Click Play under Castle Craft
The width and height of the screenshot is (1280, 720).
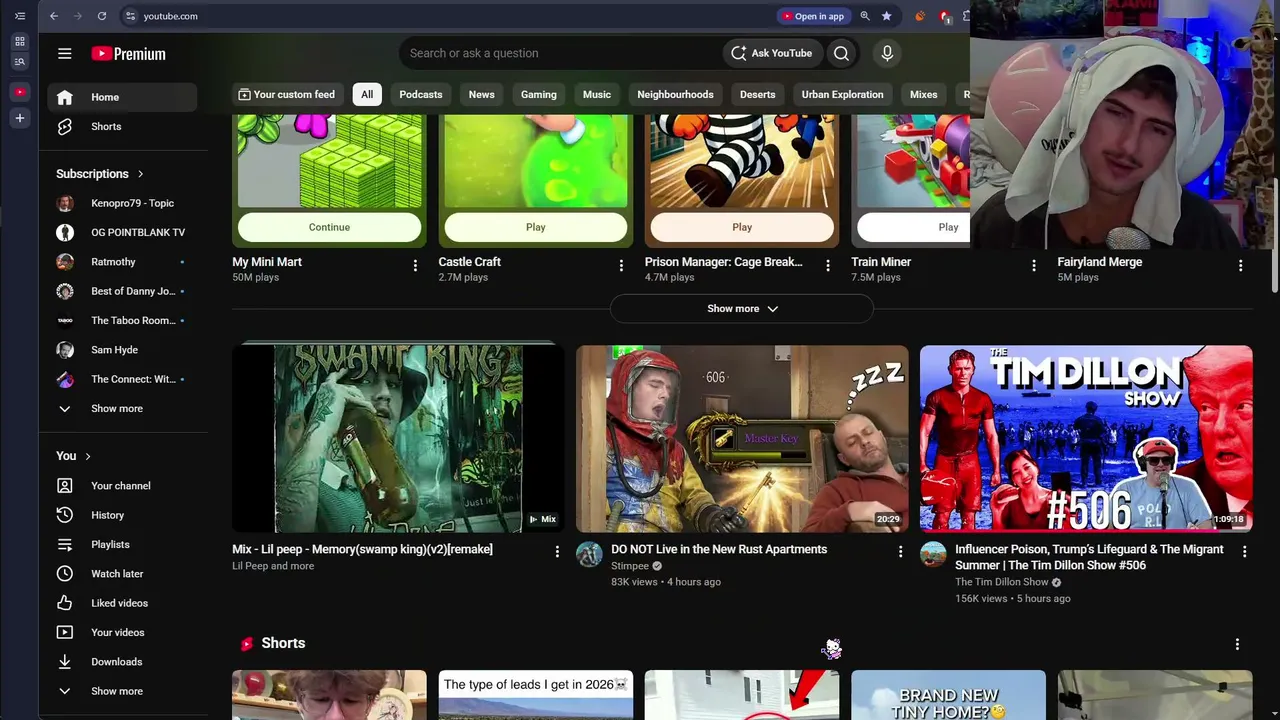click(x=536, y=227)
